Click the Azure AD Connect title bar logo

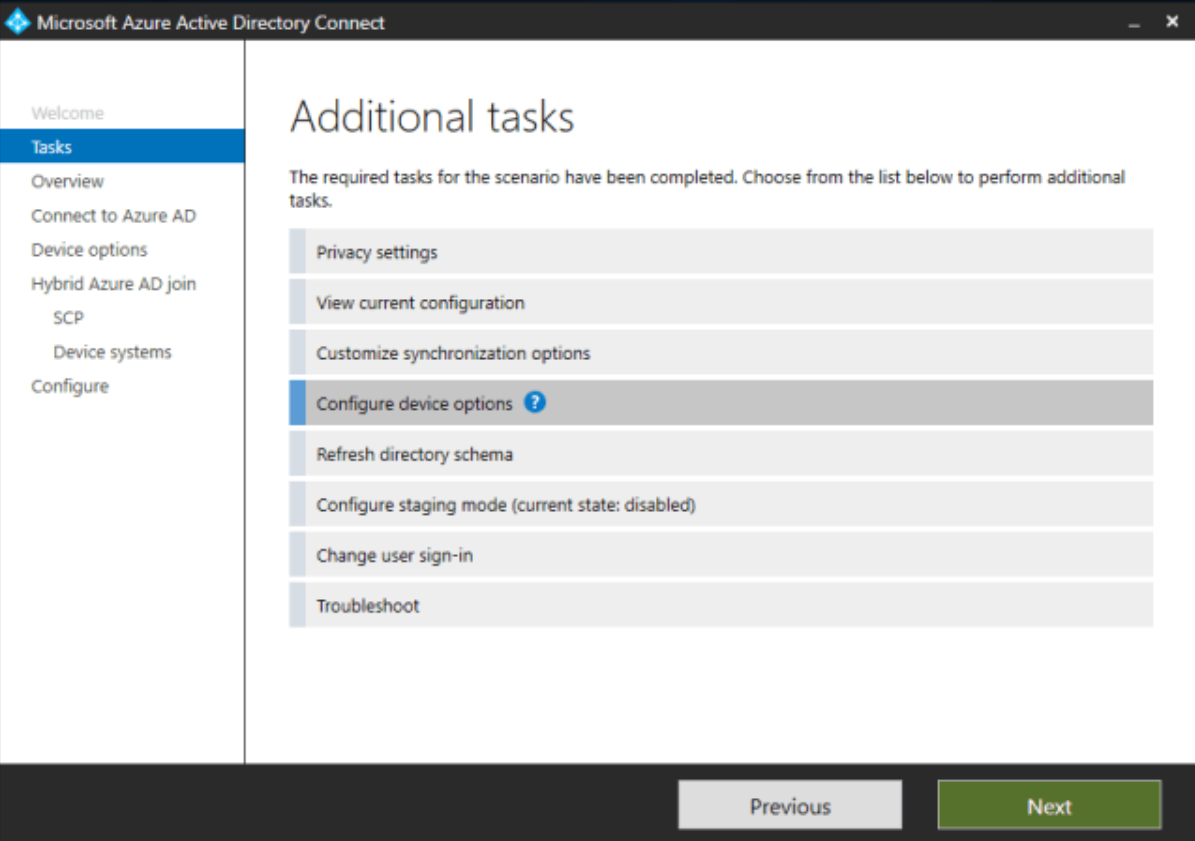[x=16, y=22]
